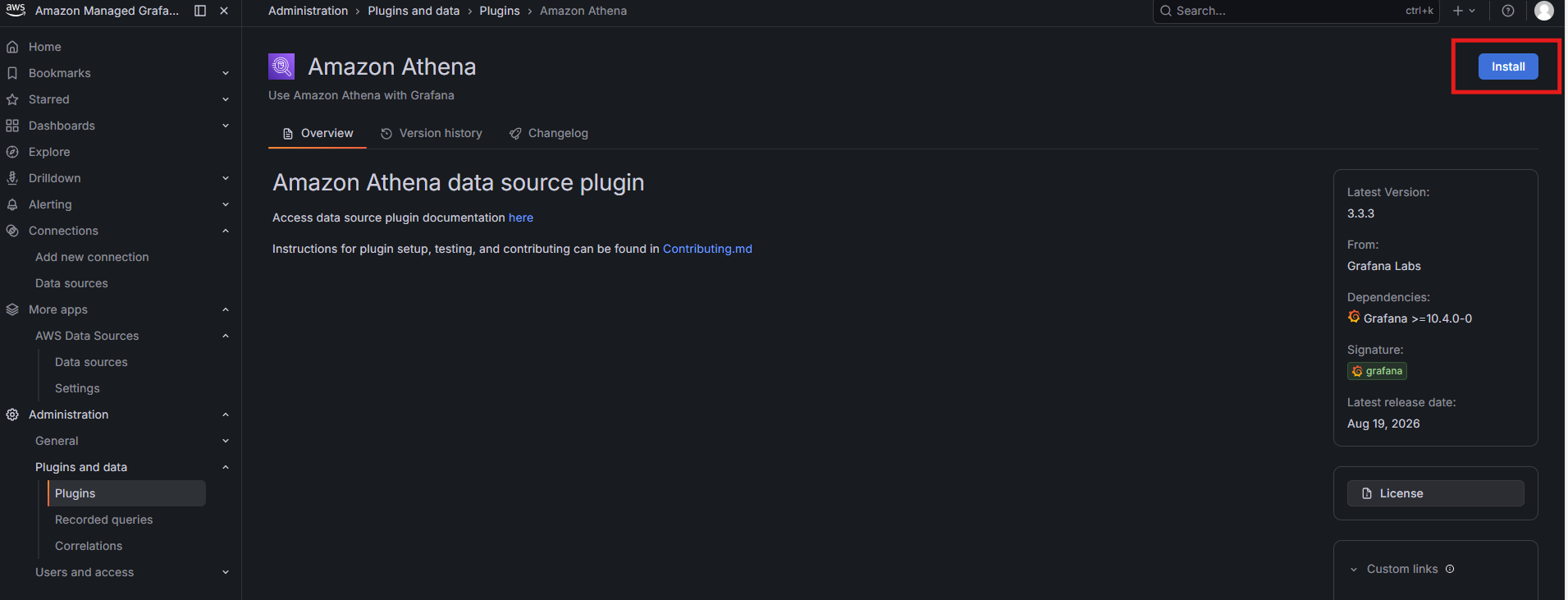Image resolution: width=1568 pixels, height=600 pixels.
Task: Open Explore via its compass icon
Action: 12,152
